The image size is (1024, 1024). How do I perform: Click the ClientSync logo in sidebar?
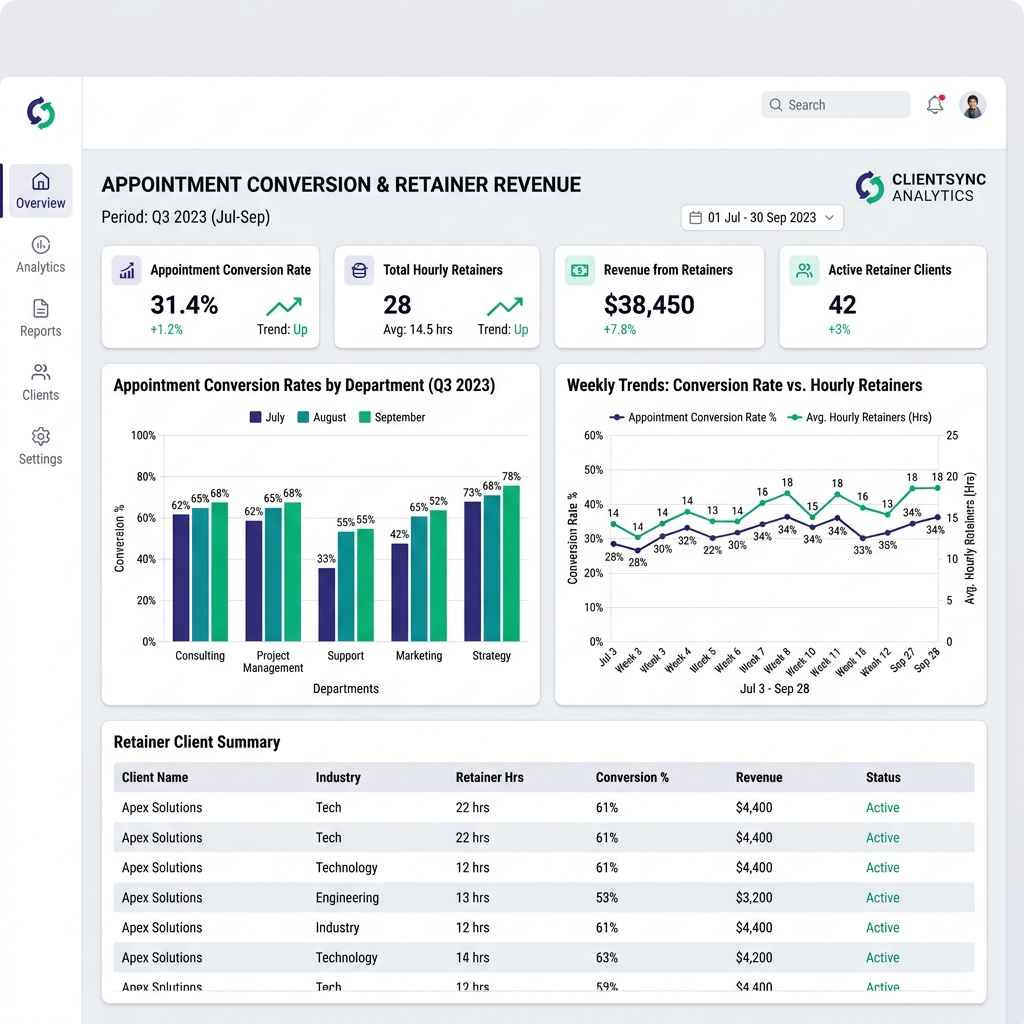click(x=40, y=114)
